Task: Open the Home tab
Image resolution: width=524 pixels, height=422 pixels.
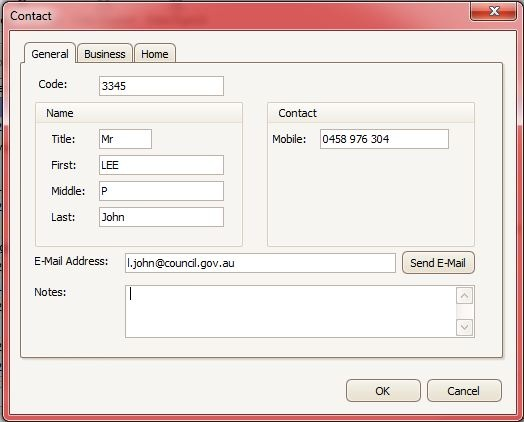Action: [x=155, y=53]
